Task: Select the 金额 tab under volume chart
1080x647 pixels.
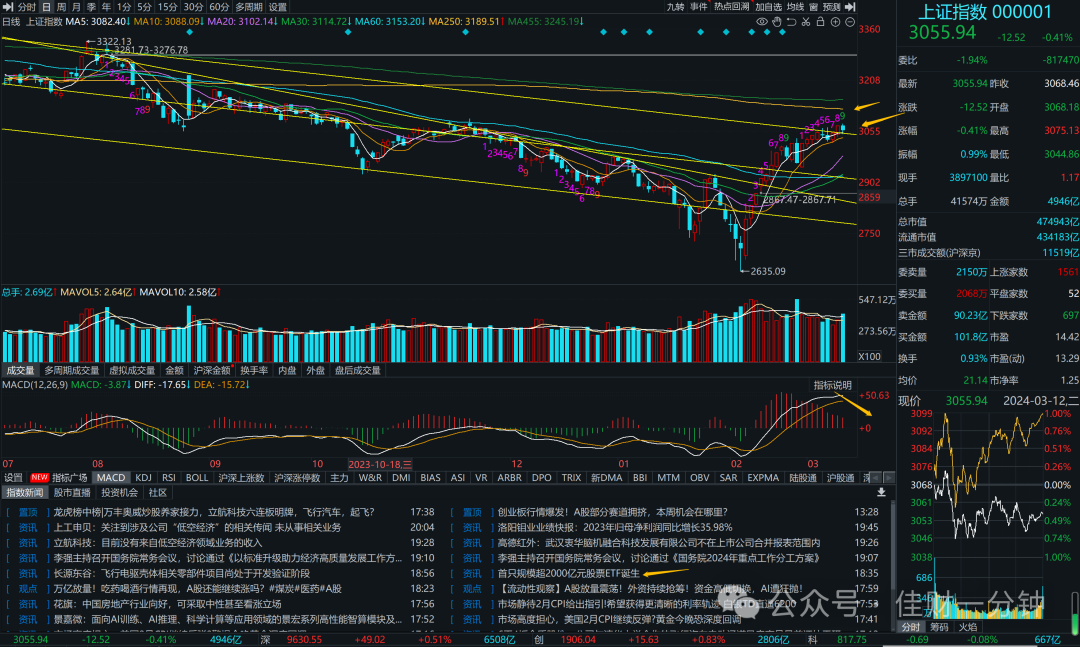Action: coord(175,370)
